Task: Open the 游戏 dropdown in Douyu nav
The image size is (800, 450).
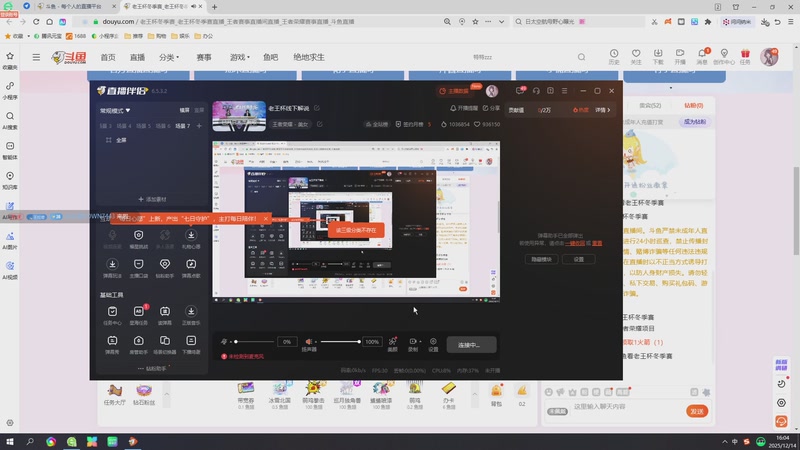Action: [x=239, y=57]
